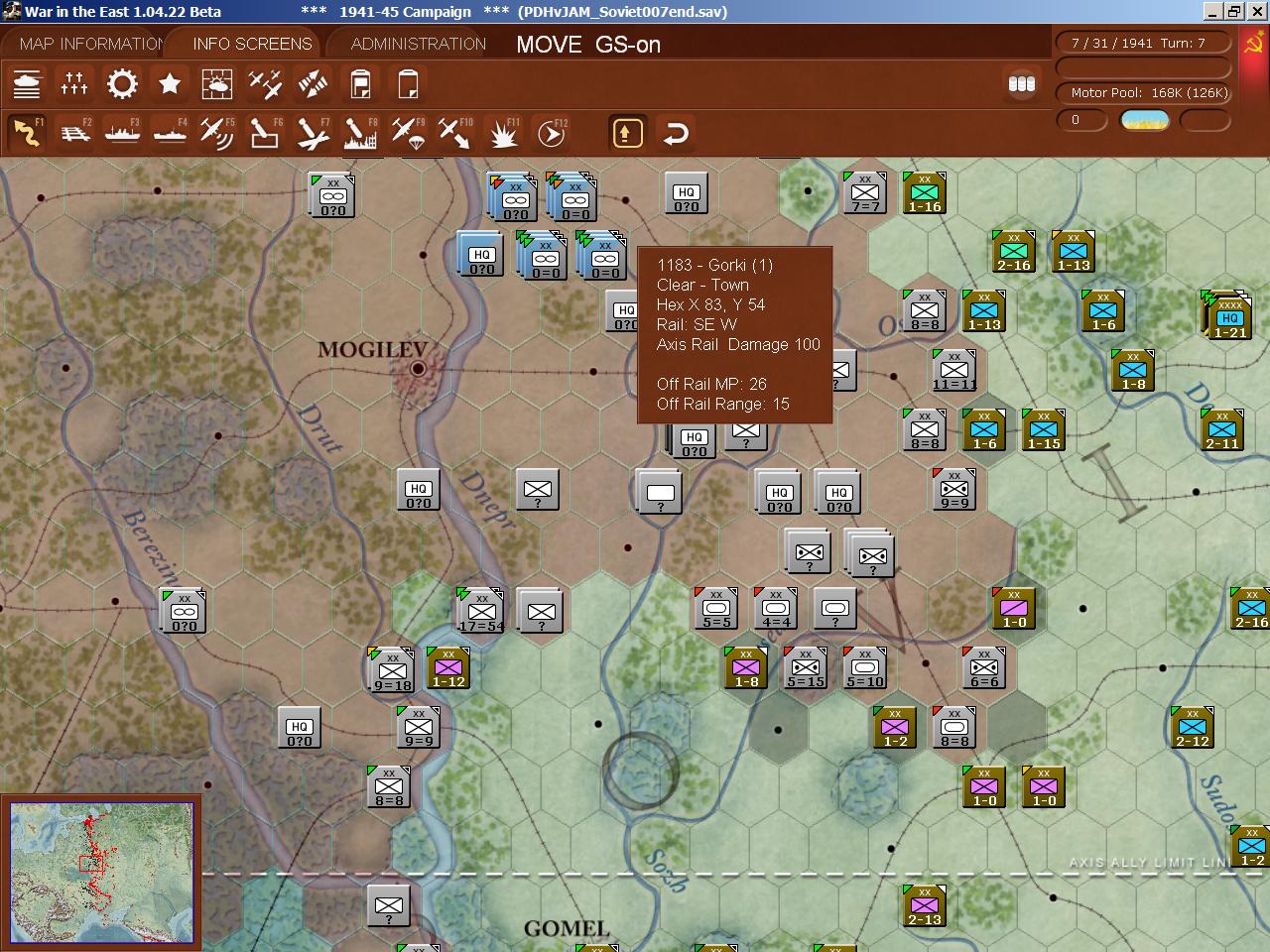Click the date and turn display
The width and height of the screenshot is (1270, 952).
(1143, 43)
